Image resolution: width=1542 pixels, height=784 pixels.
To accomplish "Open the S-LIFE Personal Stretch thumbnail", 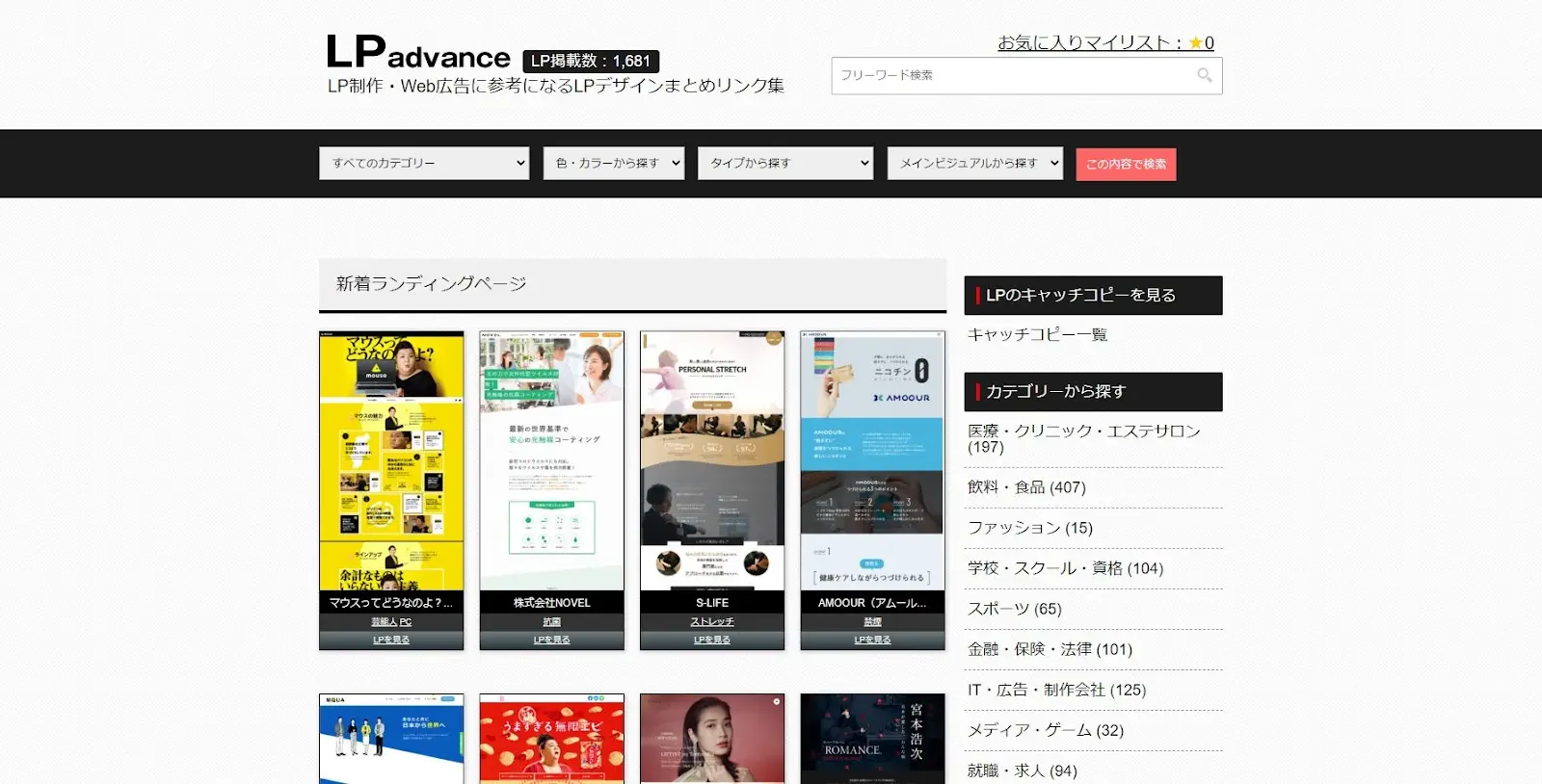I will point(712,460).
